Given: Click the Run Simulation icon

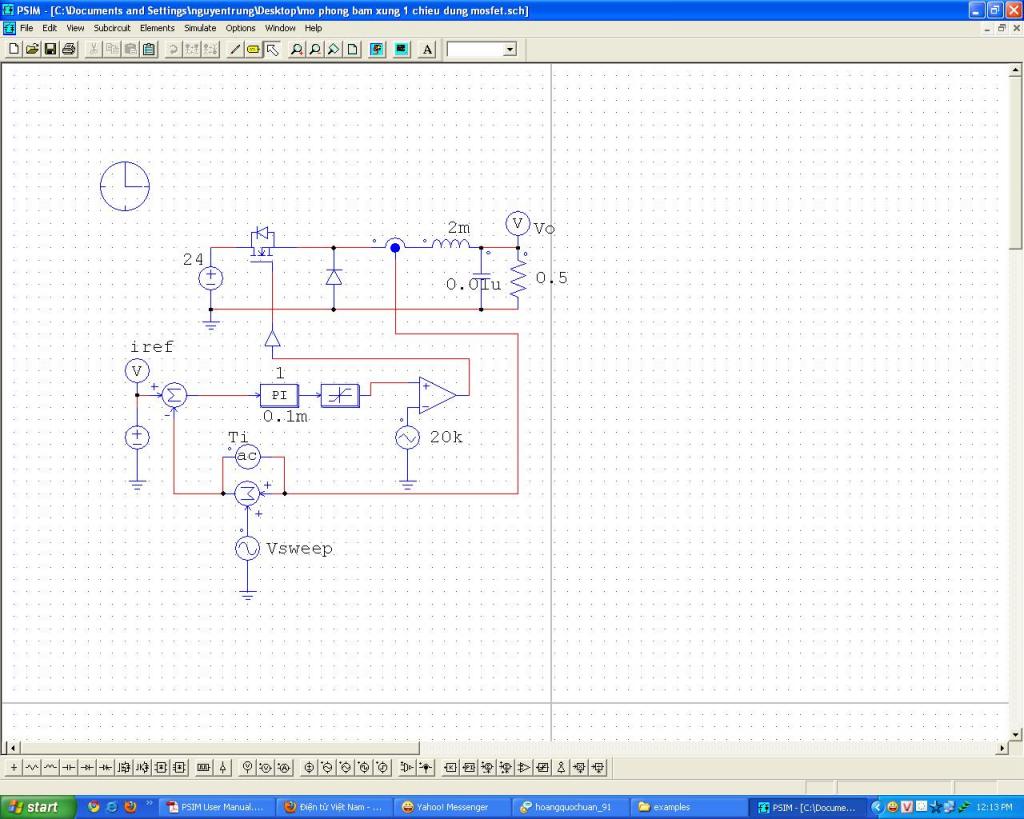Looking at the screenshot, I should click(377, 49).
